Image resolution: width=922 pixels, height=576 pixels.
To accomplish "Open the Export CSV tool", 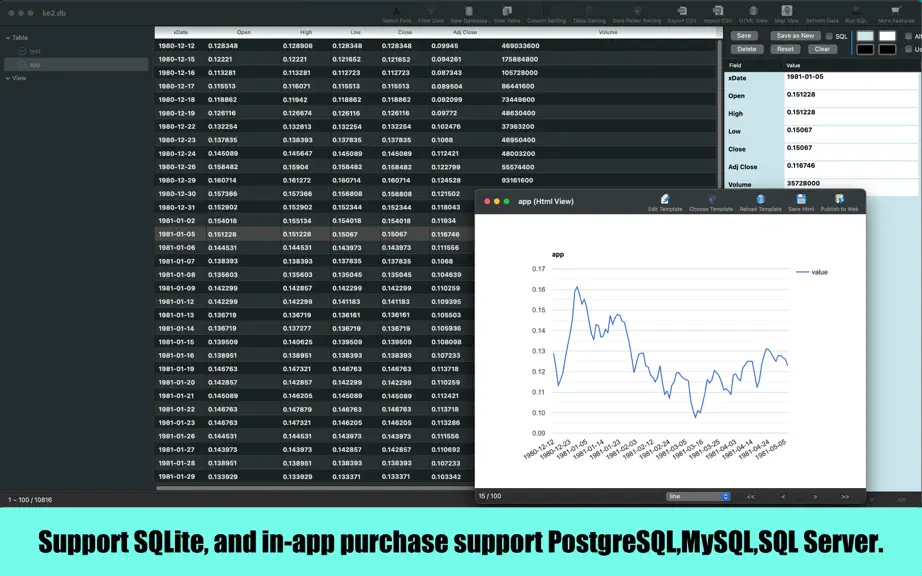I will click(x=682, y=11).
